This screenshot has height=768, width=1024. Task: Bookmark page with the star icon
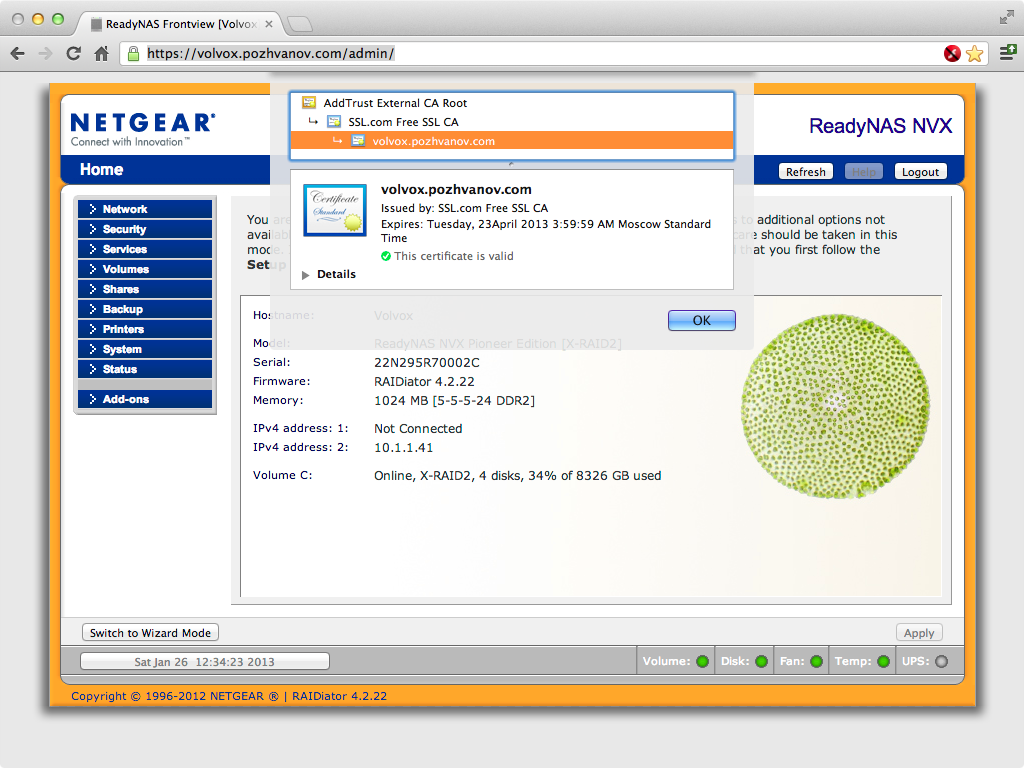coord(974,54)
